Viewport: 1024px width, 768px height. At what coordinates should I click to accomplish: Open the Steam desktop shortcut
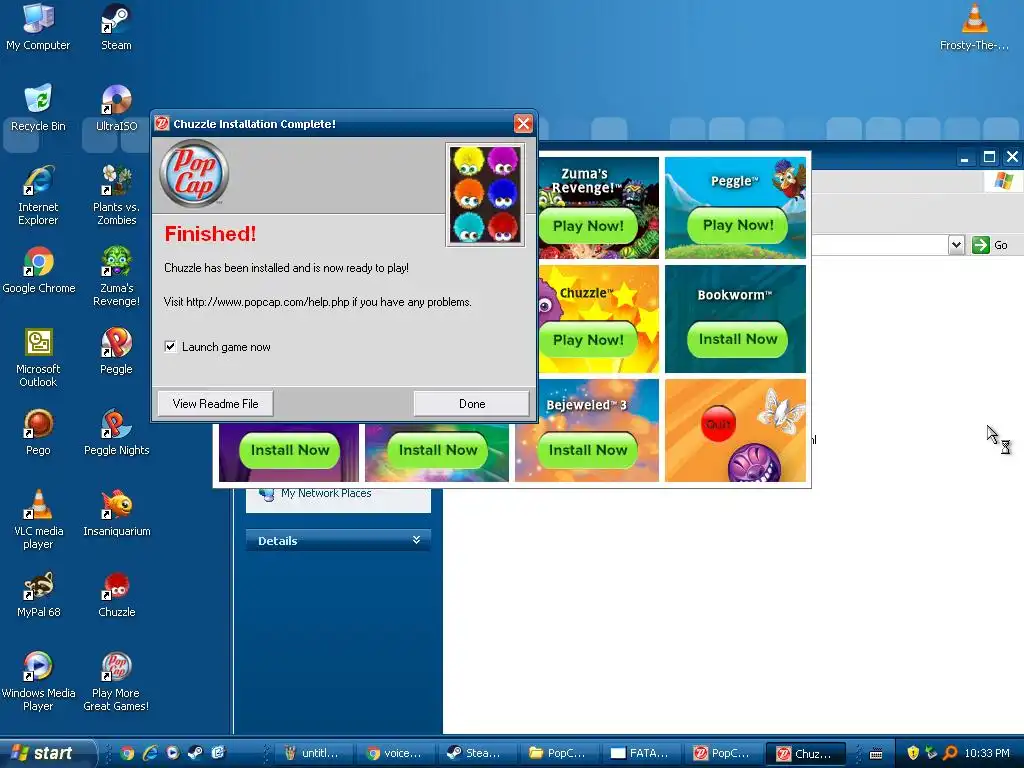point(116,27)
